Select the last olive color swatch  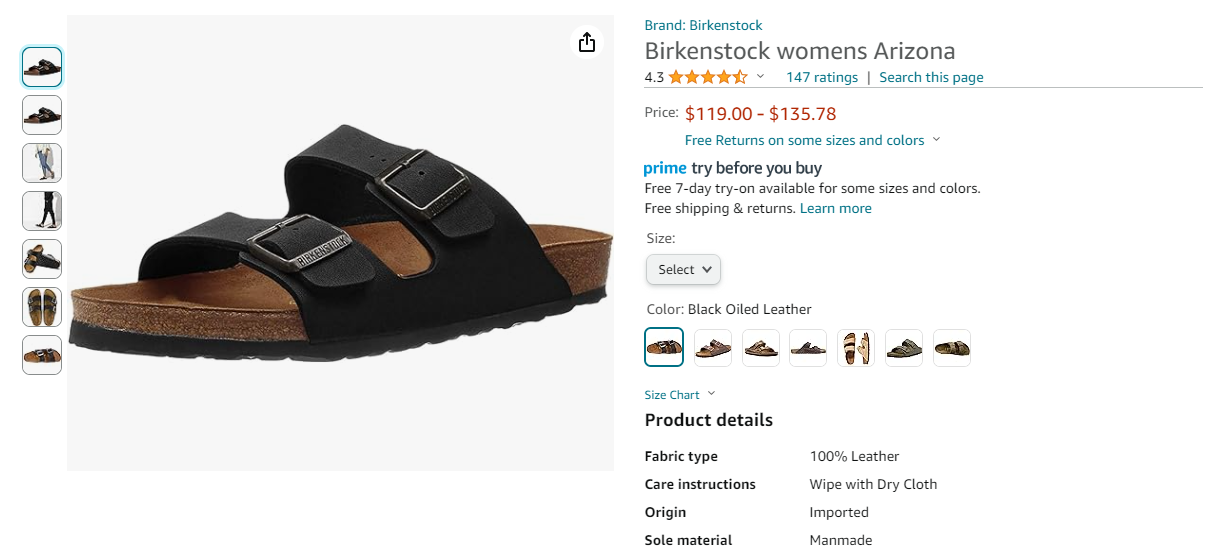coord(952,348)
